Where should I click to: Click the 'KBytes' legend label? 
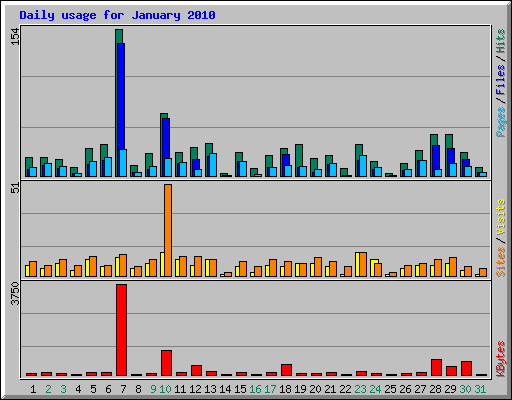[501, 359]
